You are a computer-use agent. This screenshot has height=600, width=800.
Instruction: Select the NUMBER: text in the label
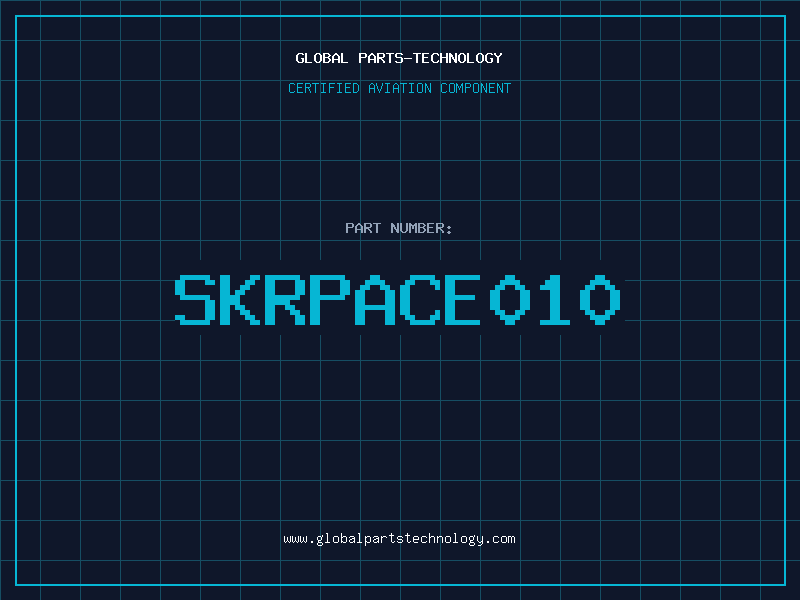tap(421, 229)
